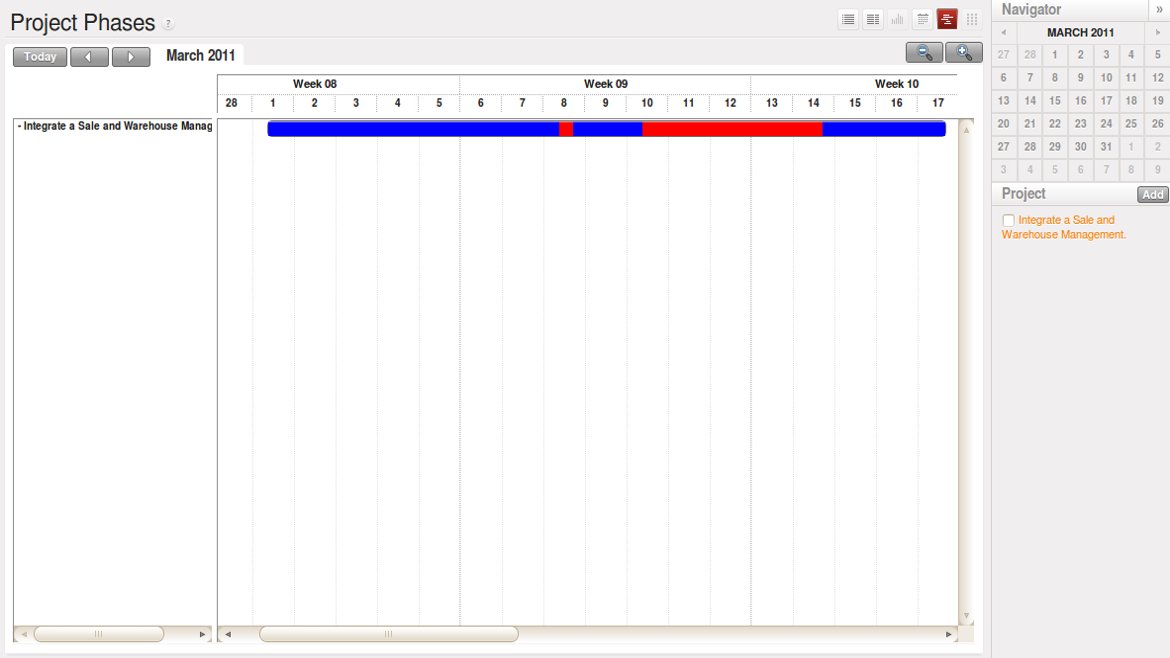Open the kanban grid view
This screenshot has height=658, width=1170.
pos(972,19)
